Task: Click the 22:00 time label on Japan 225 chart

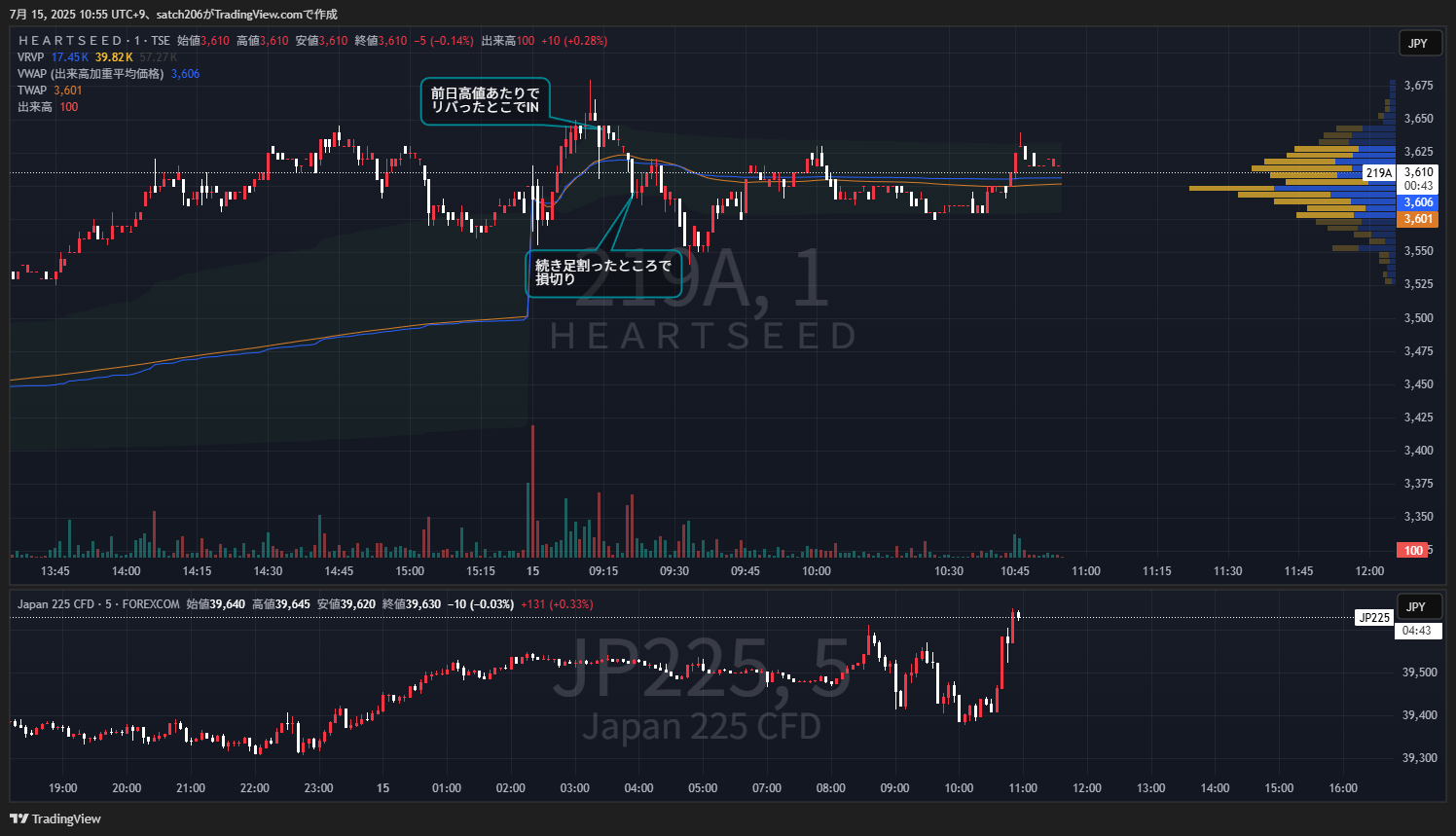Action: (255, 788)
